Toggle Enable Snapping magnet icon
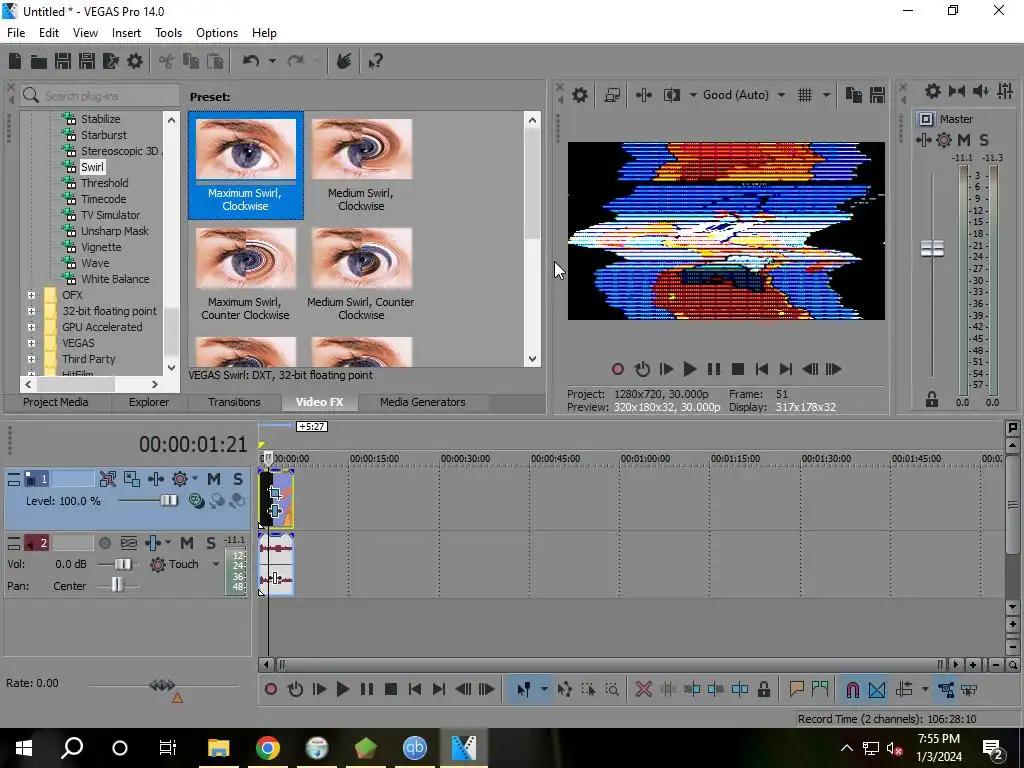Image resolution: width=1024 pixels, height=768 pixels. [x=852, y=690]
